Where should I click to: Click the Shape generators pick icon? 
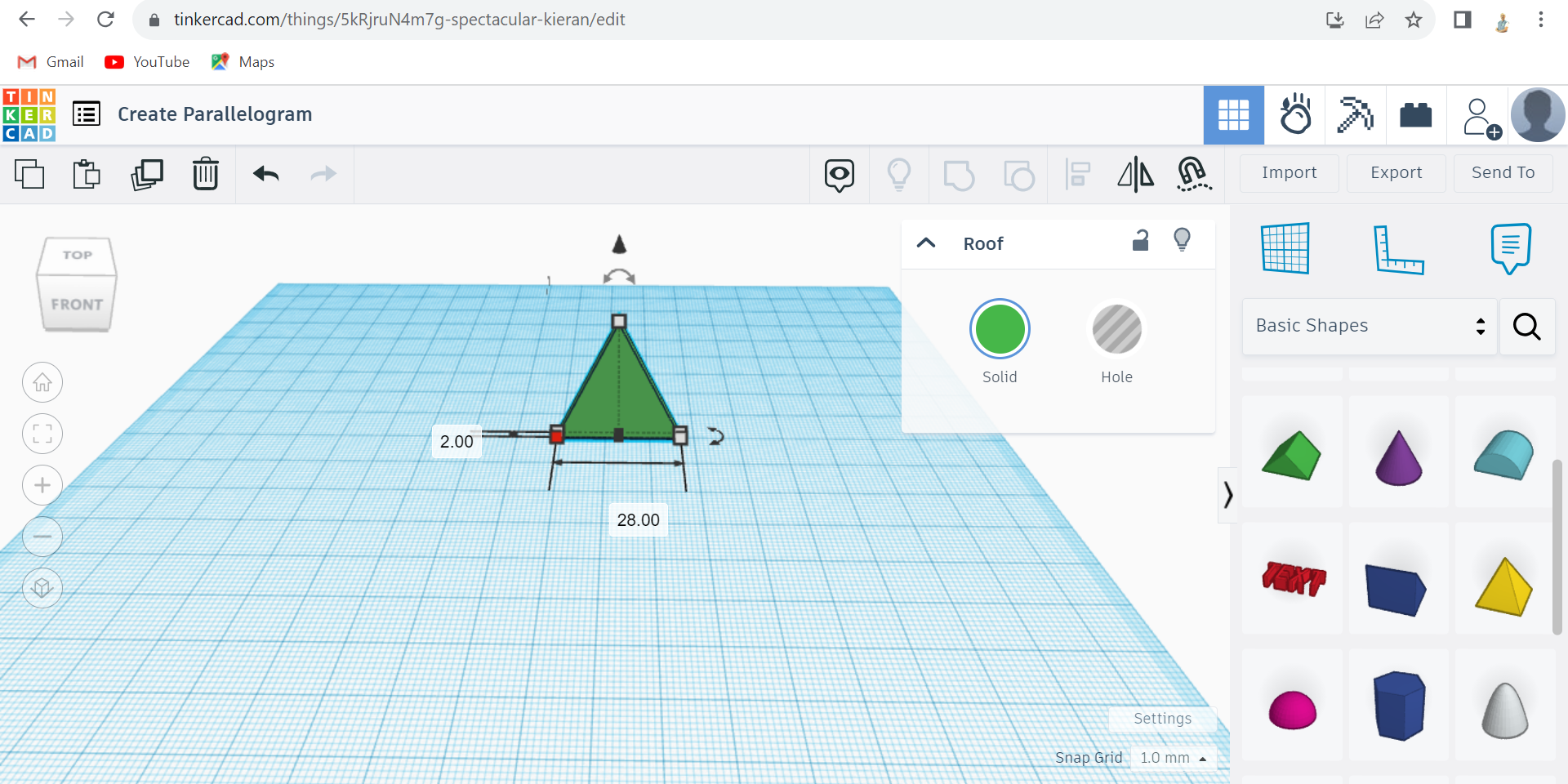coord(1355,114)
